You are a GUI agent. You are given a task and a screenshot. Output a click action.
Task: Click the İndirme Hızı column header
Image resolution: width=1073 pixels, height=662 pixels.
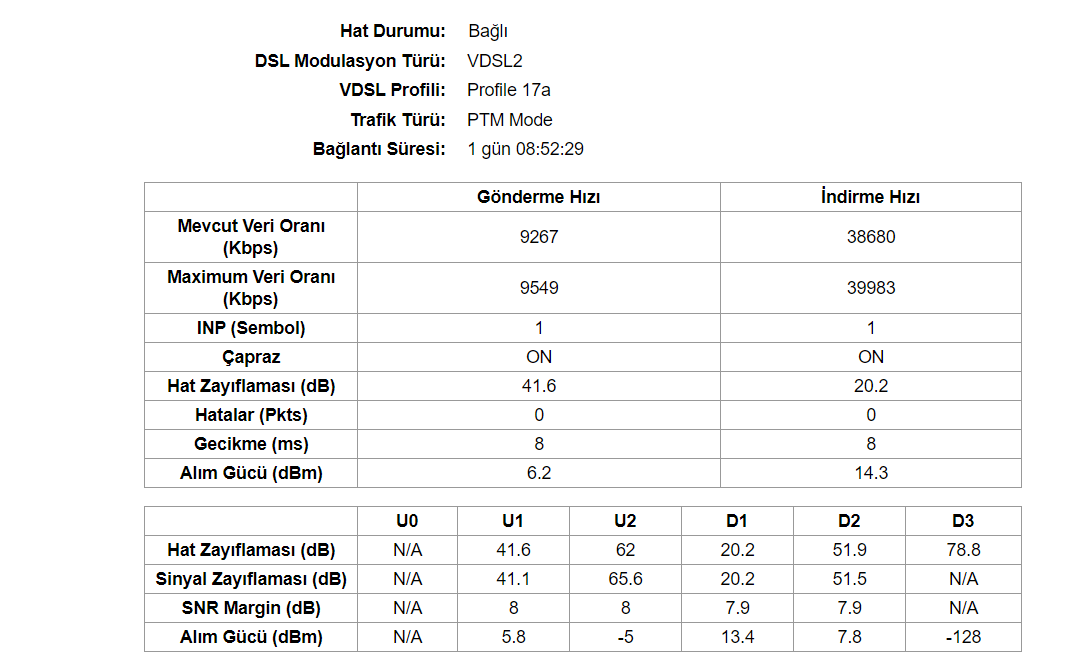coord(870,197)
